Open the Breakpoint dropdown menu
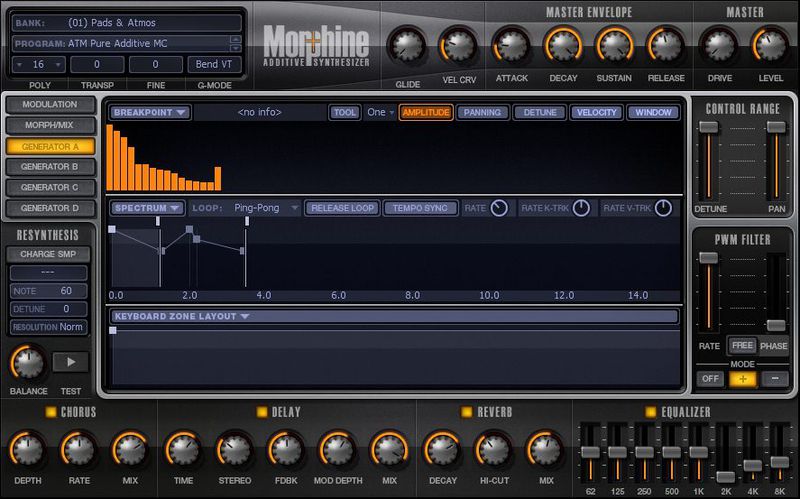The height and width of the screenshot is (499, 800). (x=150, y=113)
